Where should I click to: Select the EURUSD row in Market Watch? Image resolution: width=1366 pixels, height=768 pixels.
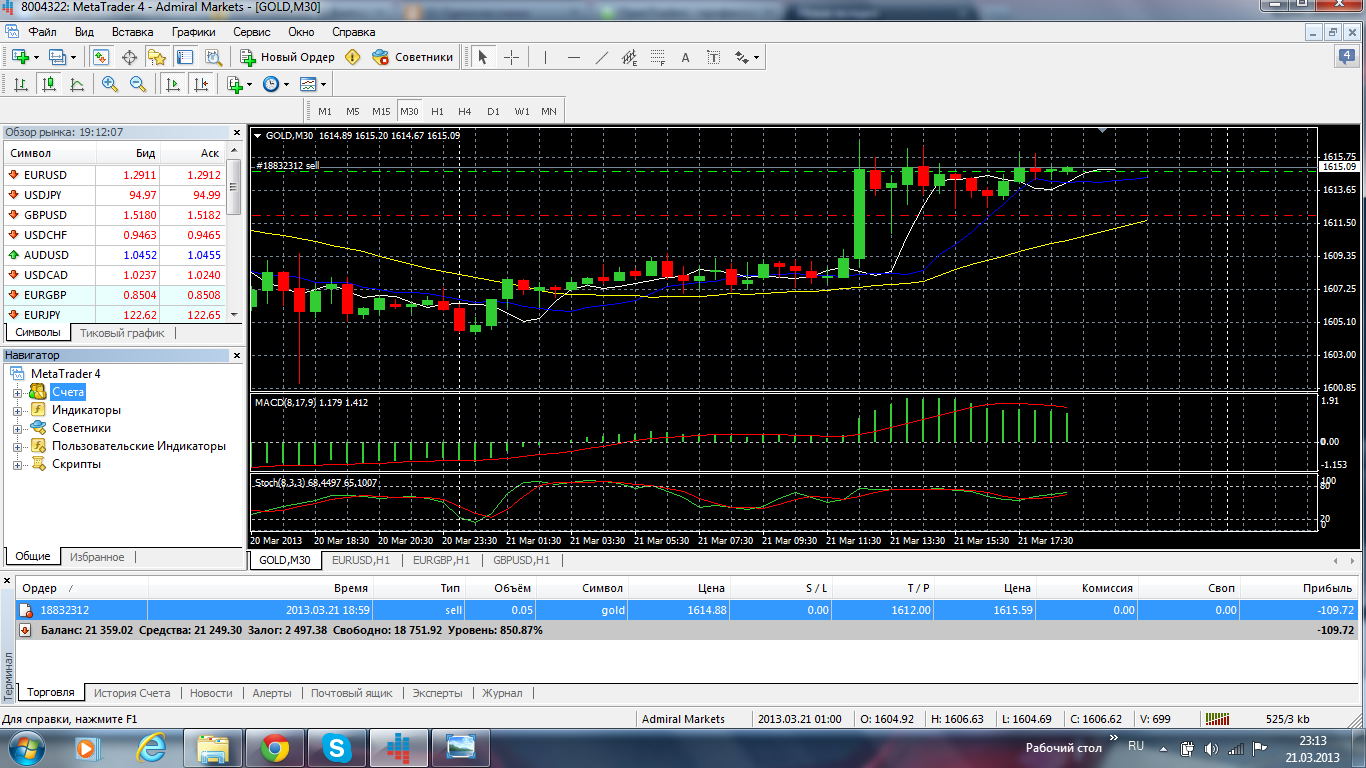pos(45,174)
